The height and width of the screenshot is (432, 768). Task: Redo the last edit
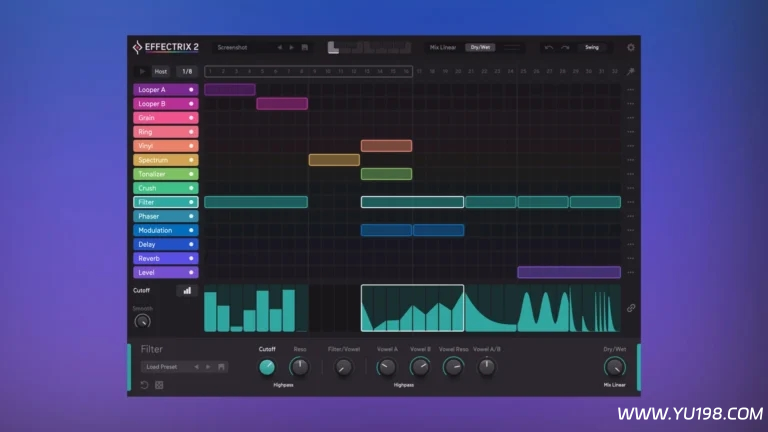pyautogui.click(x=565, y=48)
